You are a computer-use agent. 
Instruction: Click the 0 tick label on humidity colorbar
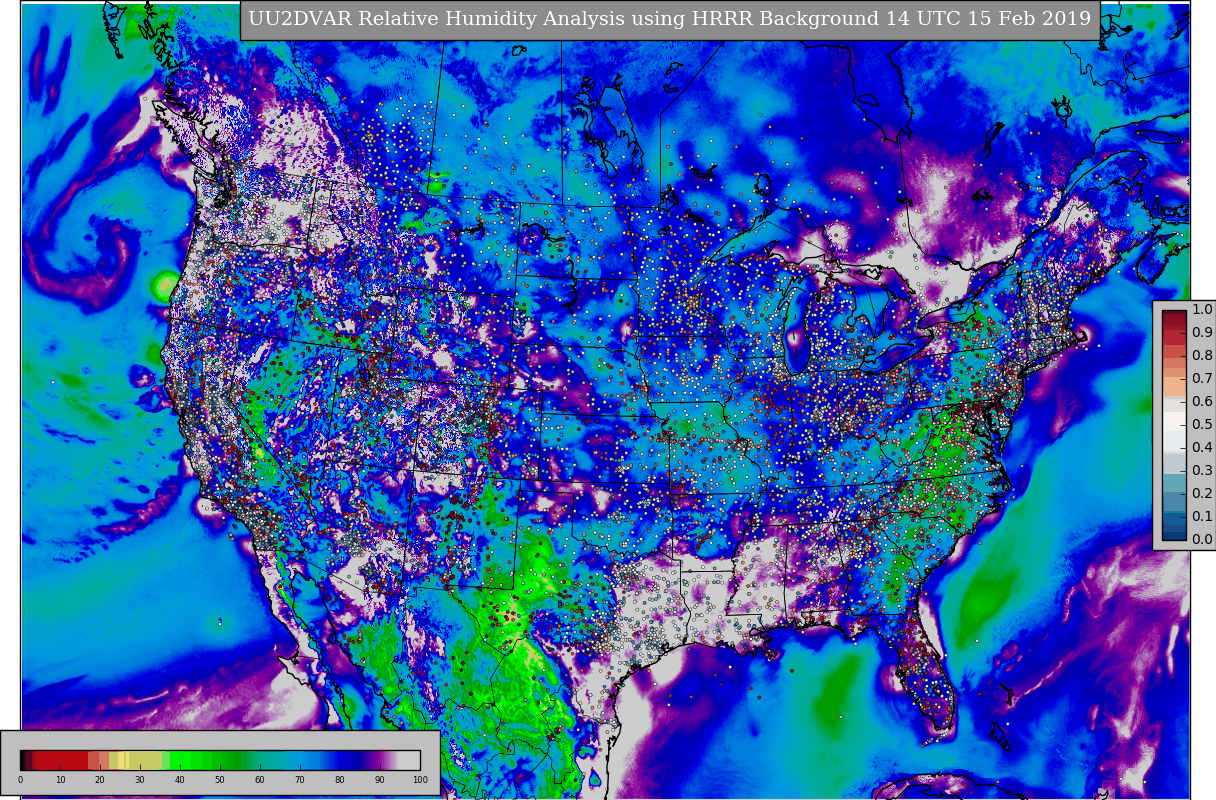[20, 780]
